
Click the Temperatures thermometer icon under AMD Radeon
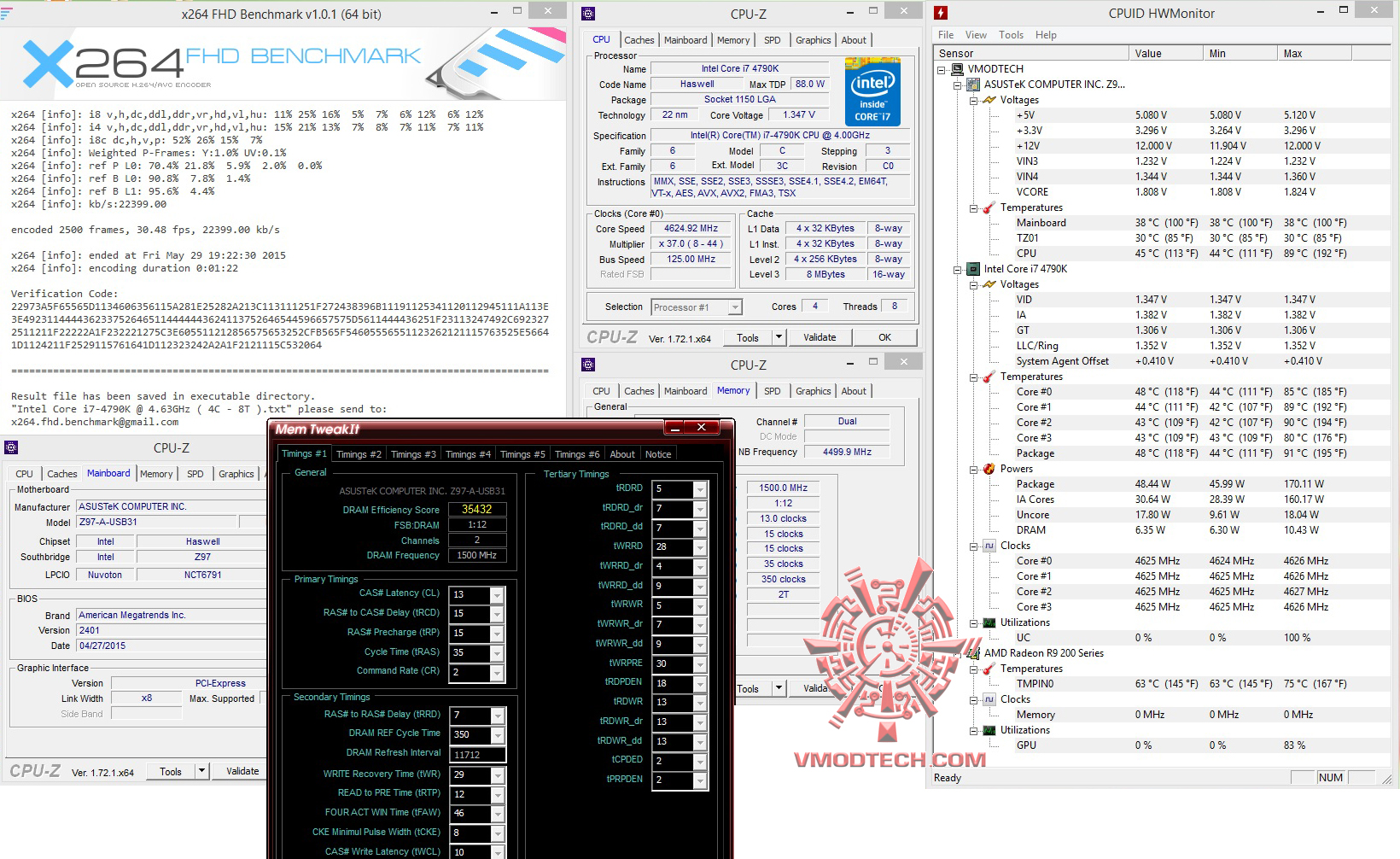989,669
